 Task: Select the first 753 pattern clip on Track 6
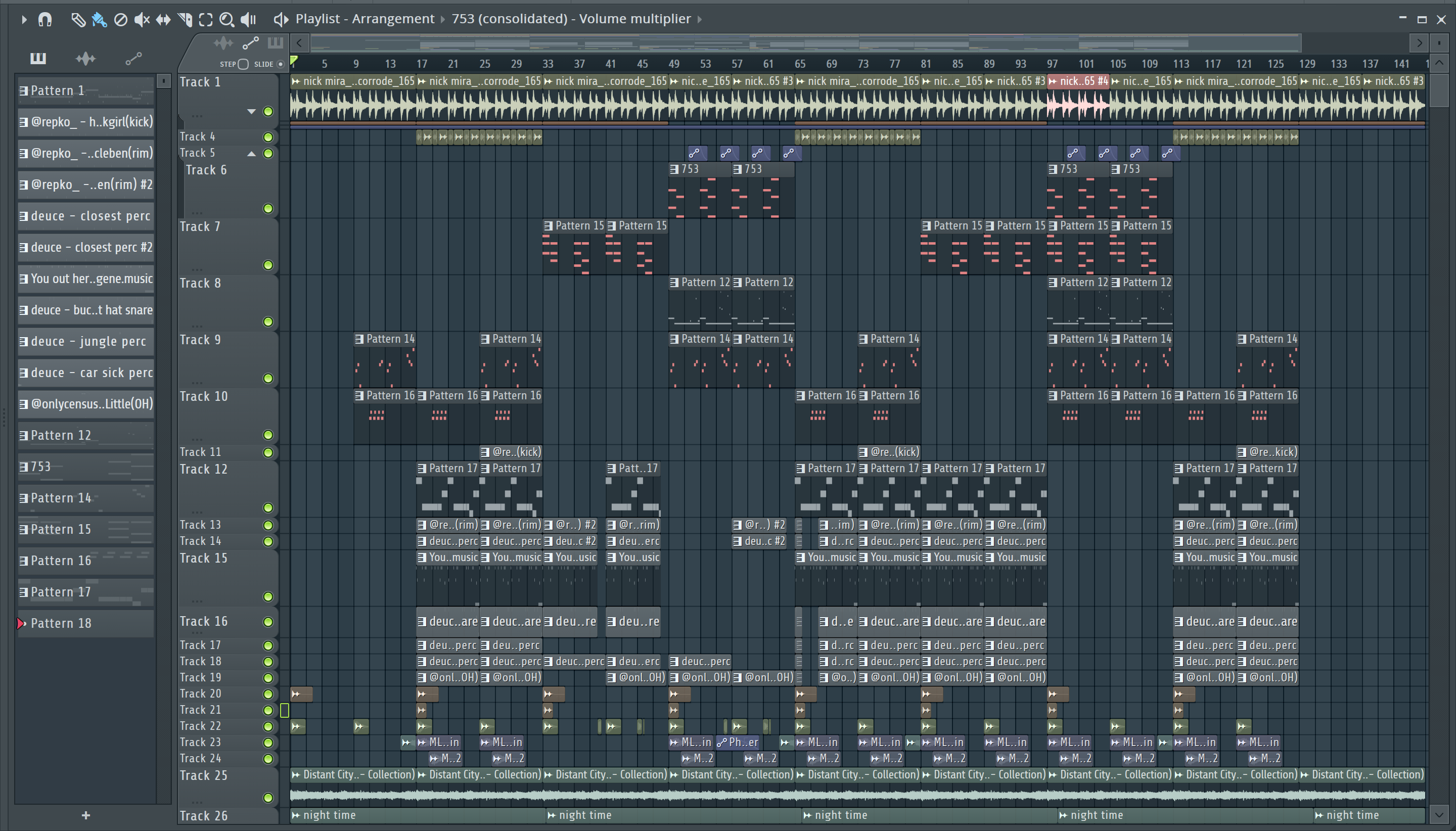point(700,191)
